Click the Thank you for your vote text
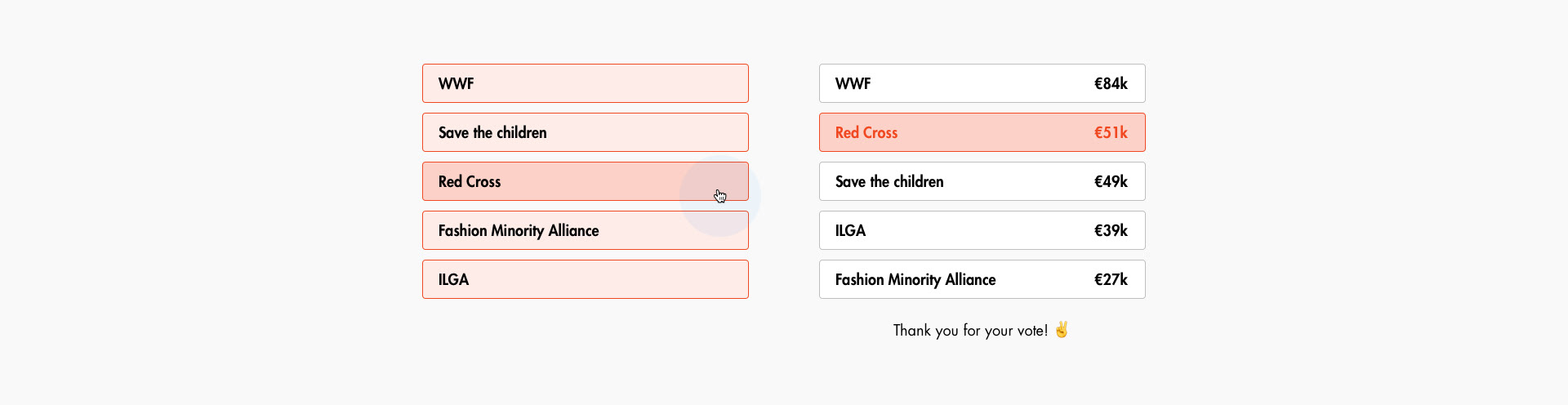 tap(970, 330)
